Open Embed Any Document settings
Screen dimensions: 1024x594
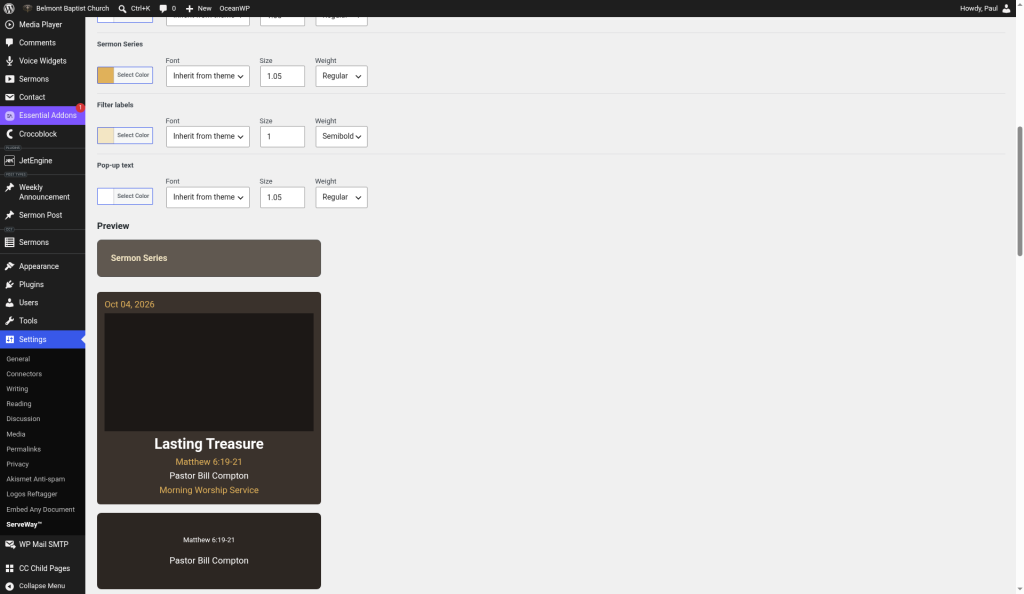(40, 510)
